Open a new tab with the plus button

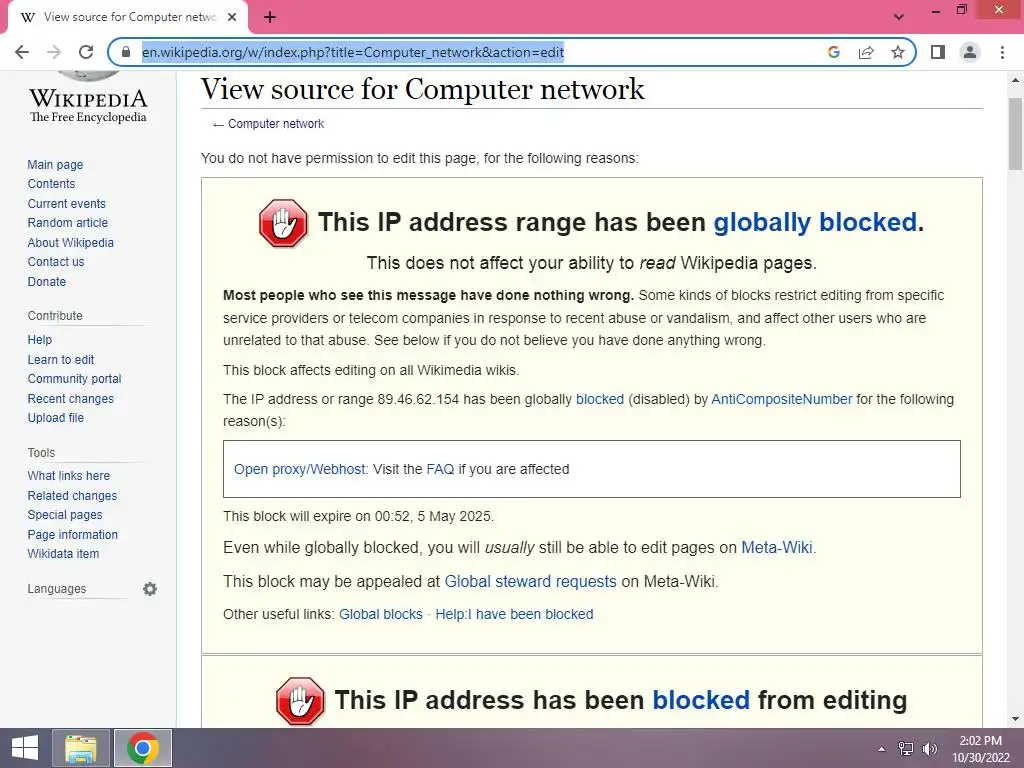pyautogui.click(x=270, y=17)
